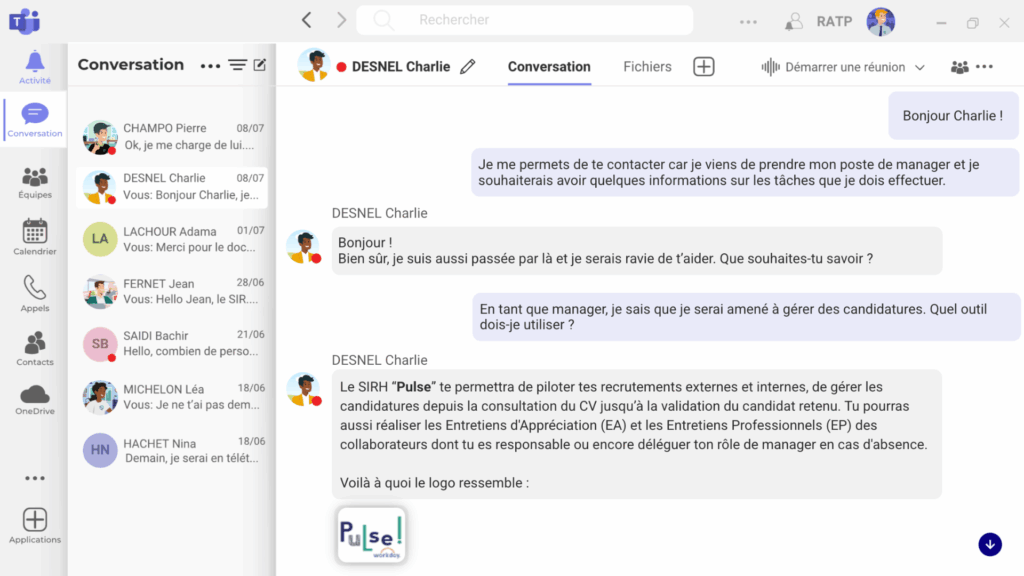Click the new conversation compose icon

(260, 65)
